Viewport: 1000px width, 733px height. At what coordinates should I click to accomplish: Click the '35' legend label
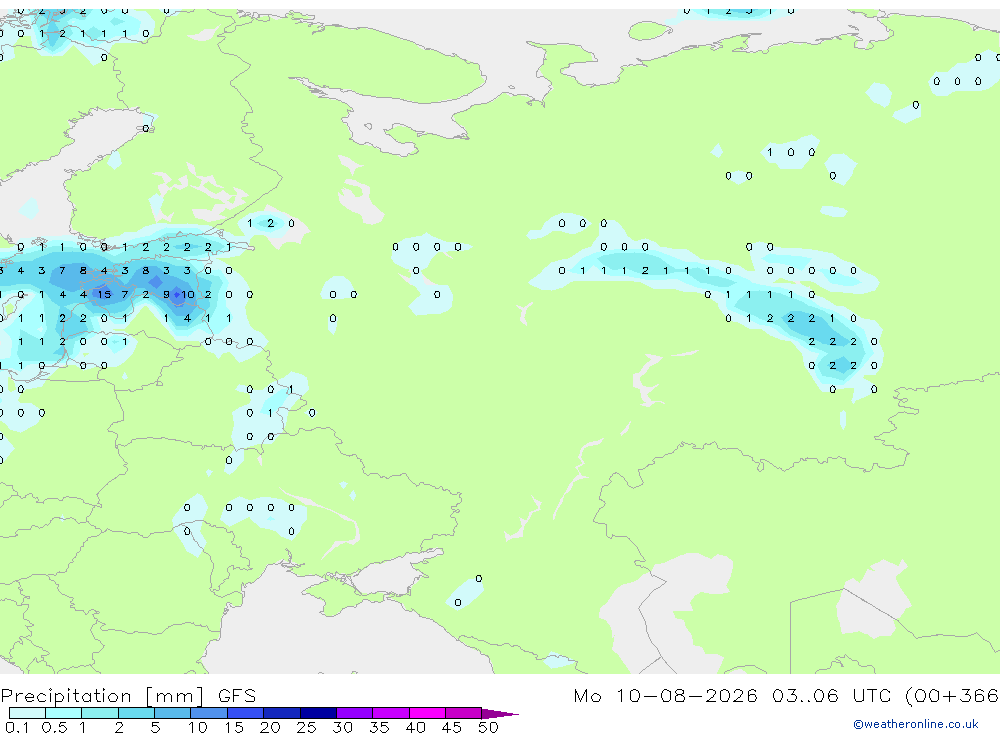coord(379,727)
